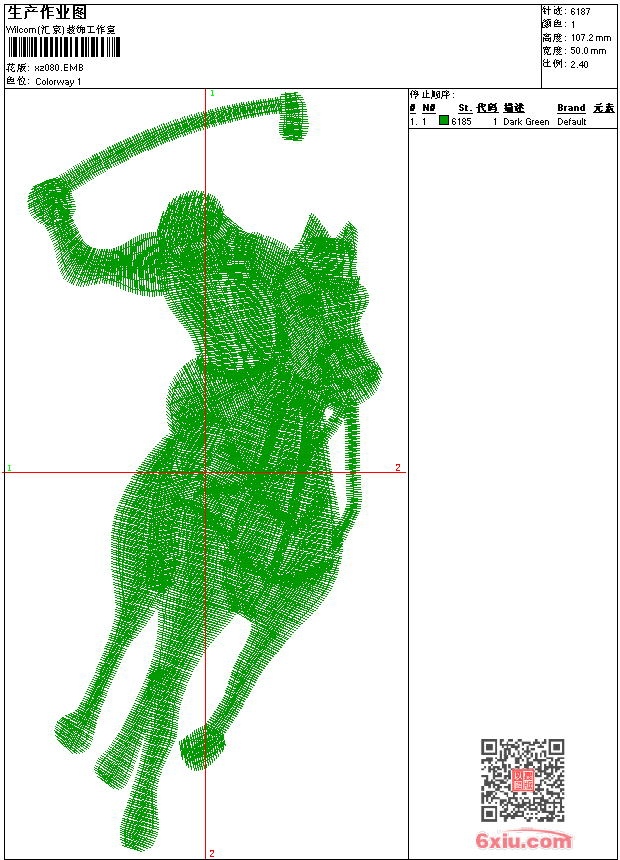Click the green '1' marker at left of horizontal axis
Screen dimensions: 620x860
(x=9, y=468)
